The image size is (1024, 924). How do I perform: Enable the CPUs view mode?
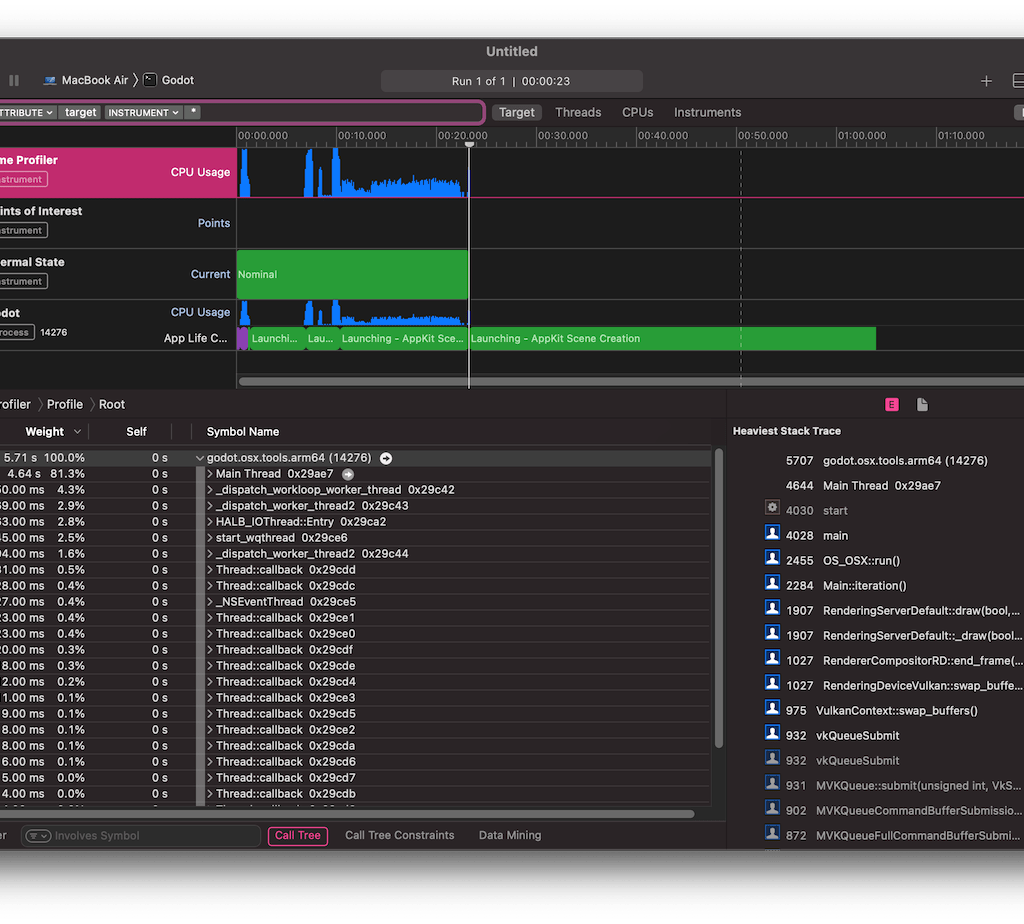coord(637,112)
